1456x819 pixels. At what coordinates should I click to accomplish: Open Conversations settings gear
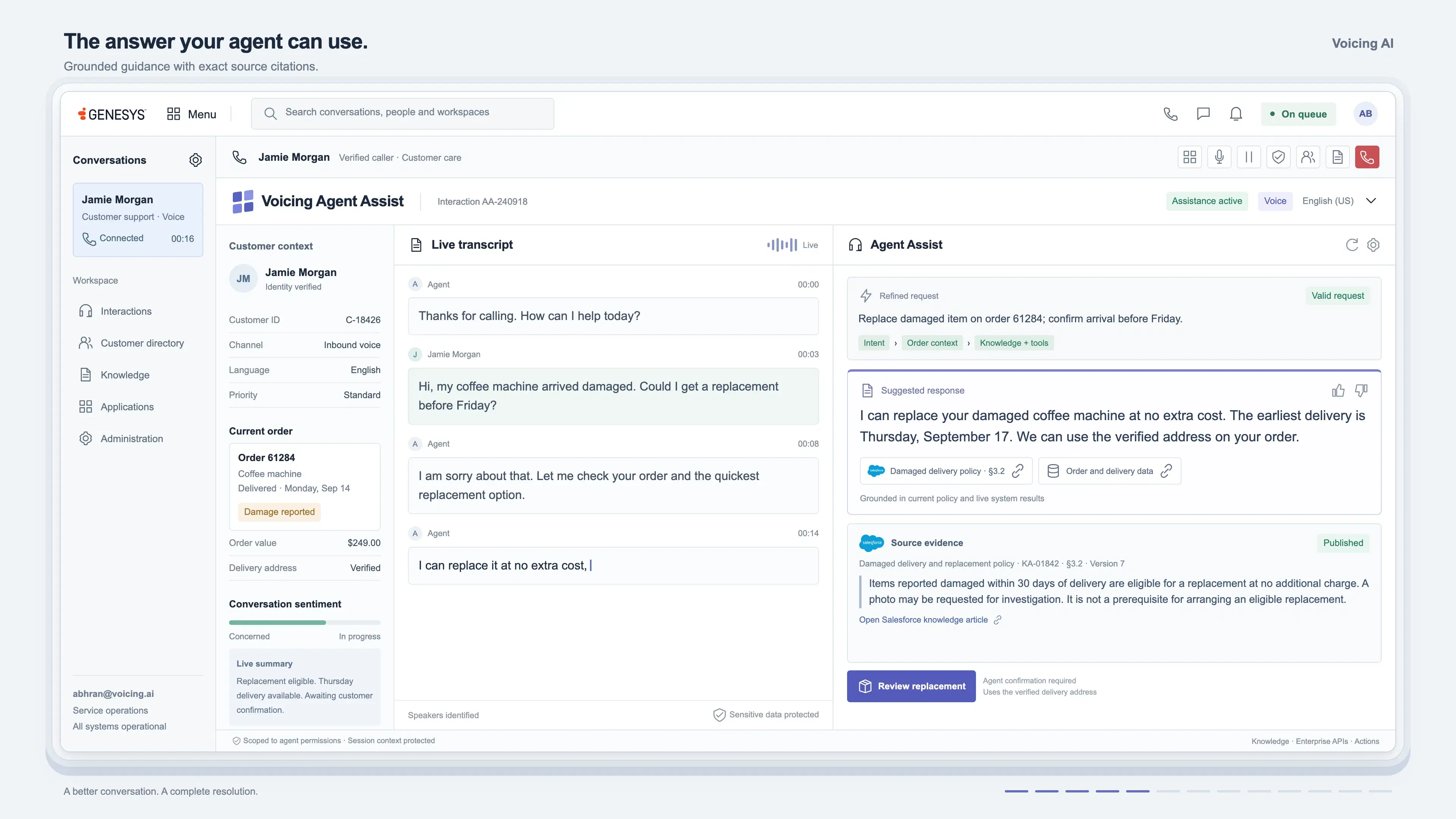coord(196,160)
